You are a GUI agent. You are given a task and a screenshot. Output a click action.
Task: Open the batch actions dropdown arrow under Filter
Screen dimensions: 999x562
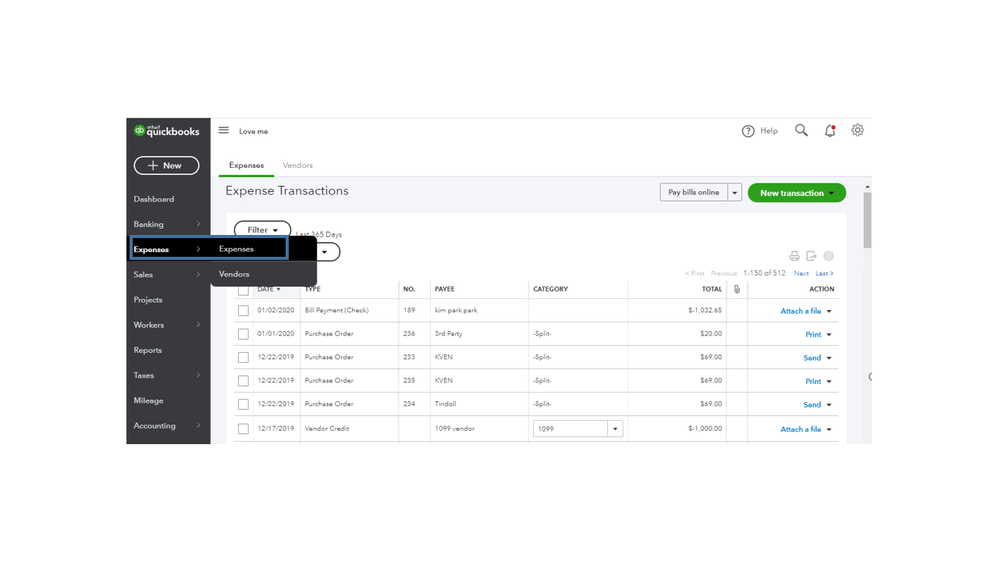(325, 252)
